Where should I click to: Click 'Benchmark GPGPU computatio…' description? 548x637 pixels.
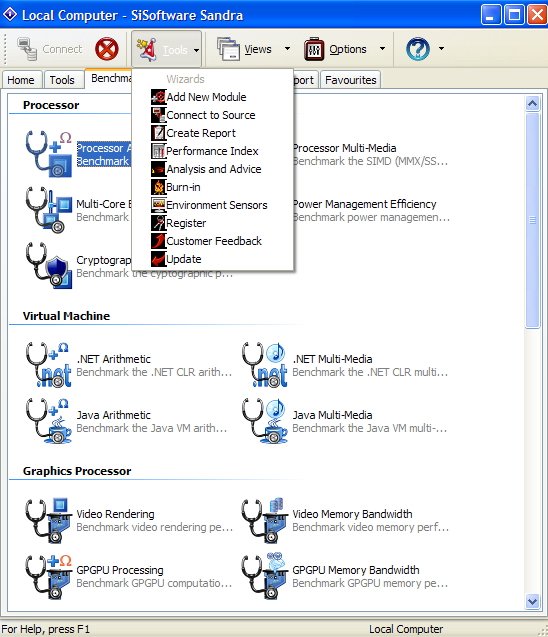click(154, 583)
